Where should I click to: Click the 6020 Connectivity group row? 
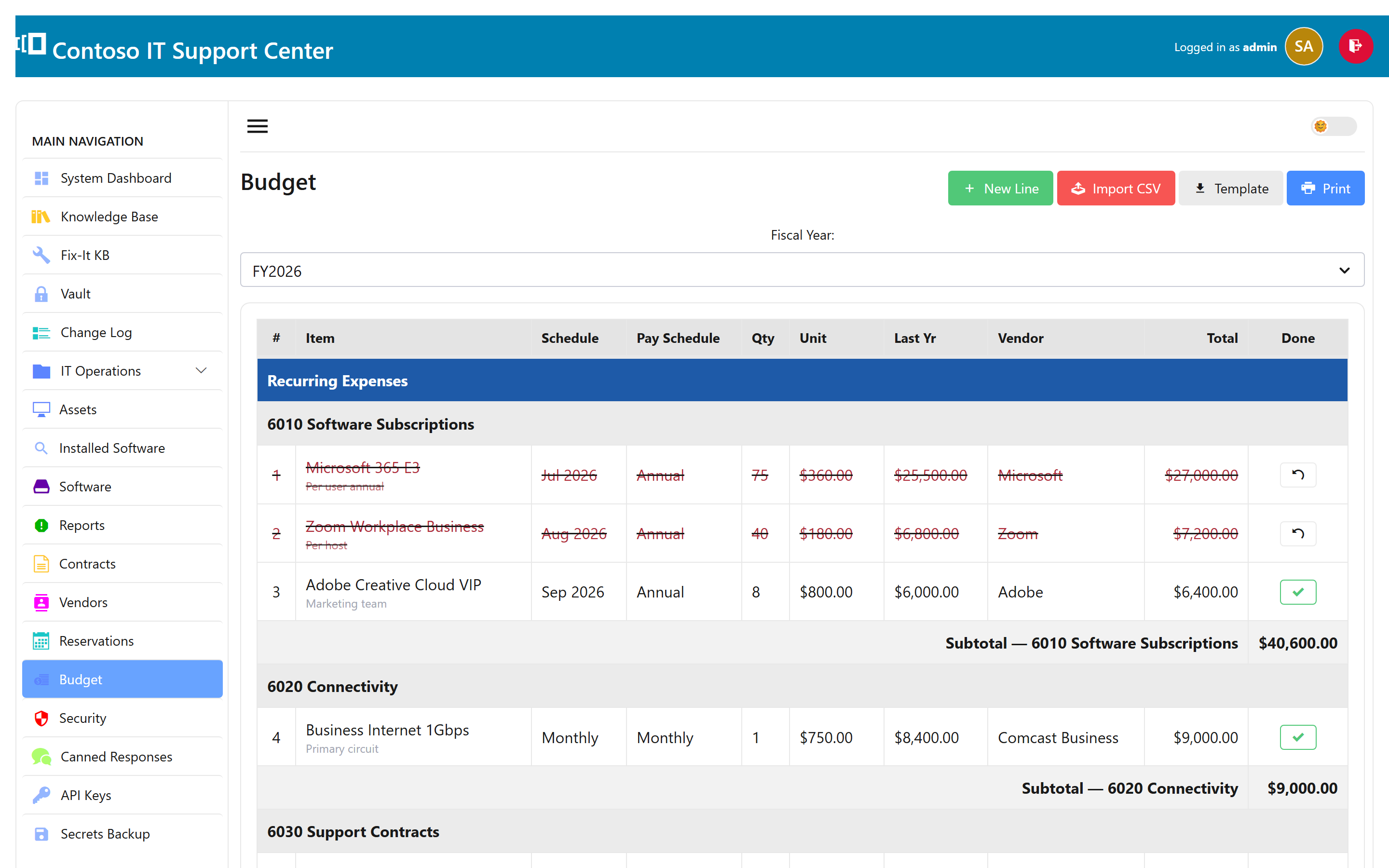(802, 687)
